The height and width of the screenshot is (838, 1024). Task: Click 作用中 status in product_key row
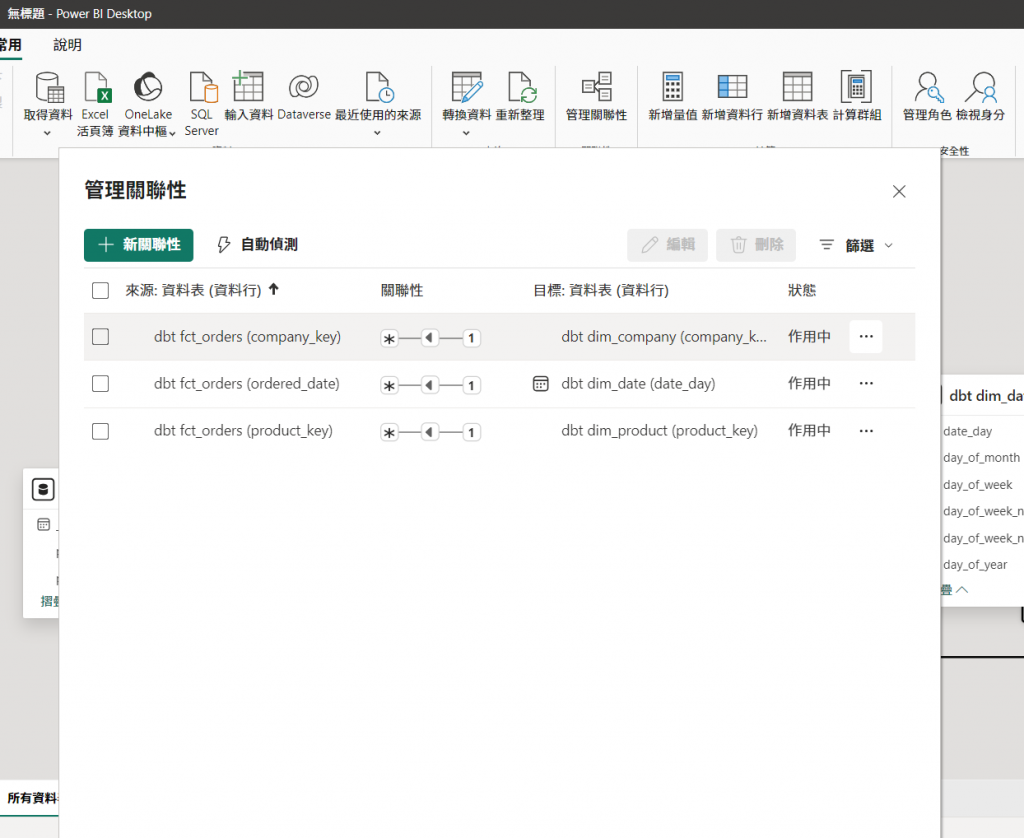point(809,430)
